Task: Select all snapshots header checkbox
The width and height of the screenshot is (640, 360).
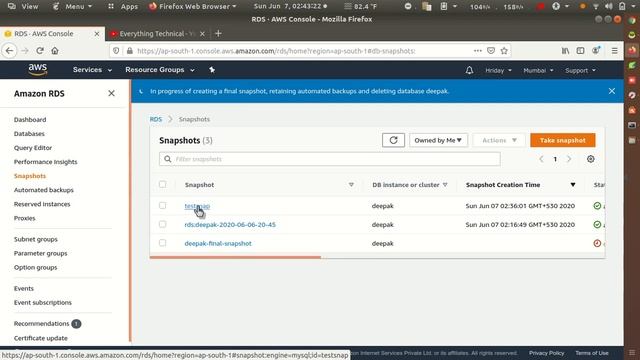Action: click(x=162, y=184)
